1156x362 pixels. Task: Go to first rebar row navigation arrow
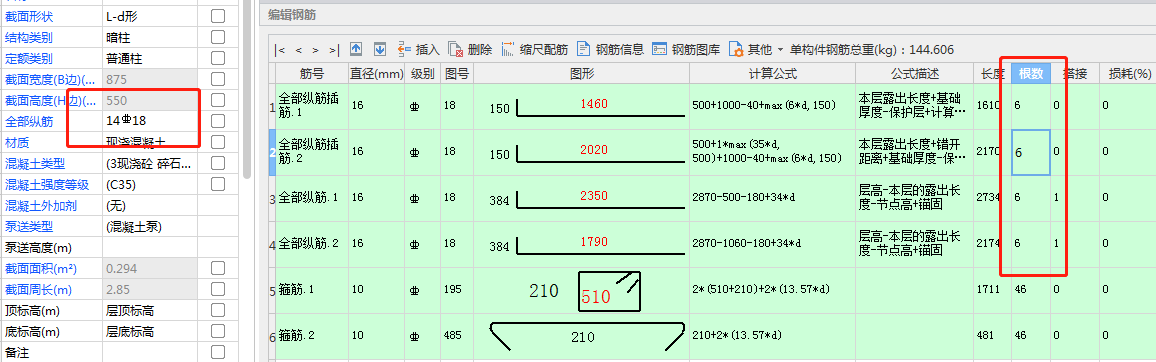coord(279,50)
